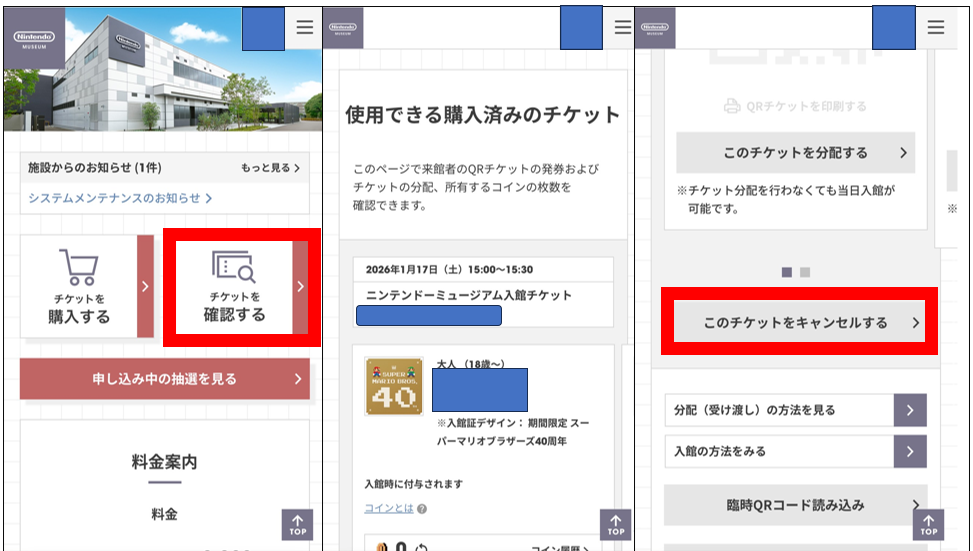The height and width of the screenshot is (551, 973).
Task: Click Nintendo Museum logo in left screen
Action: (x=34, y=39)
